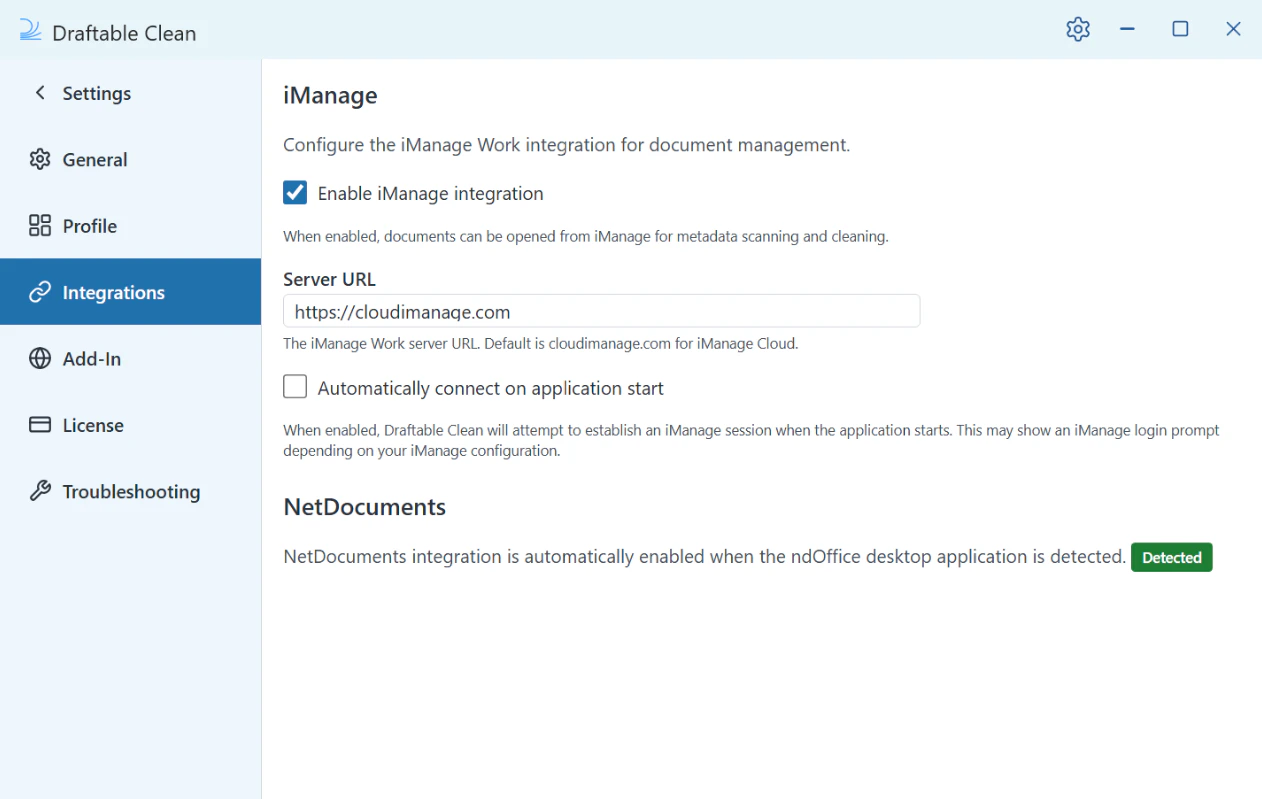Click the Add-In globe icon
This screenshot has height=799, width=1262.
pyautogui.click(x=40, y=358)
